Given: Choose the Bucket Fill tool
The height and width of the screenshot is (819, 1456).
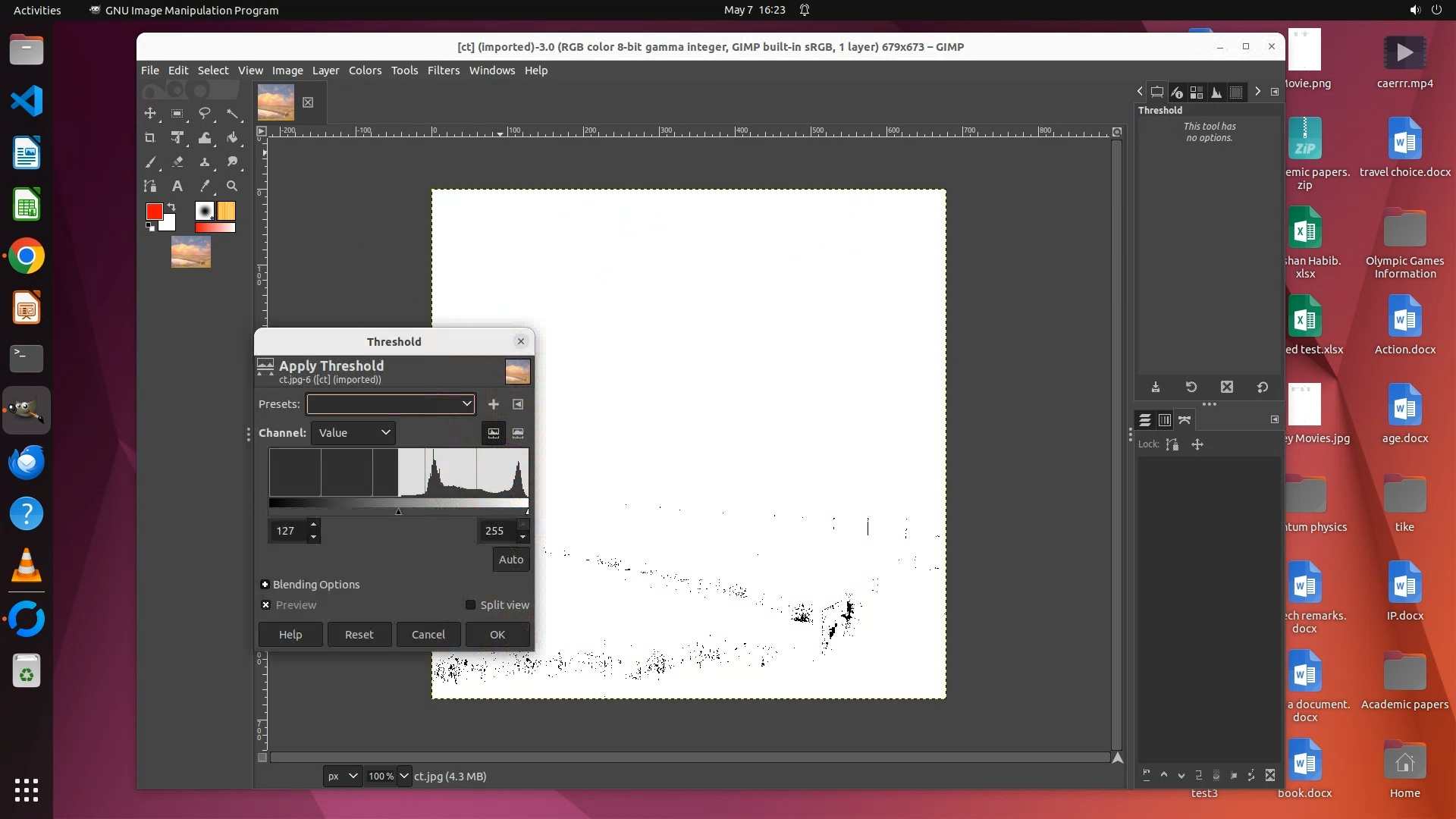Looking at the screenshot, I should 232,138.
